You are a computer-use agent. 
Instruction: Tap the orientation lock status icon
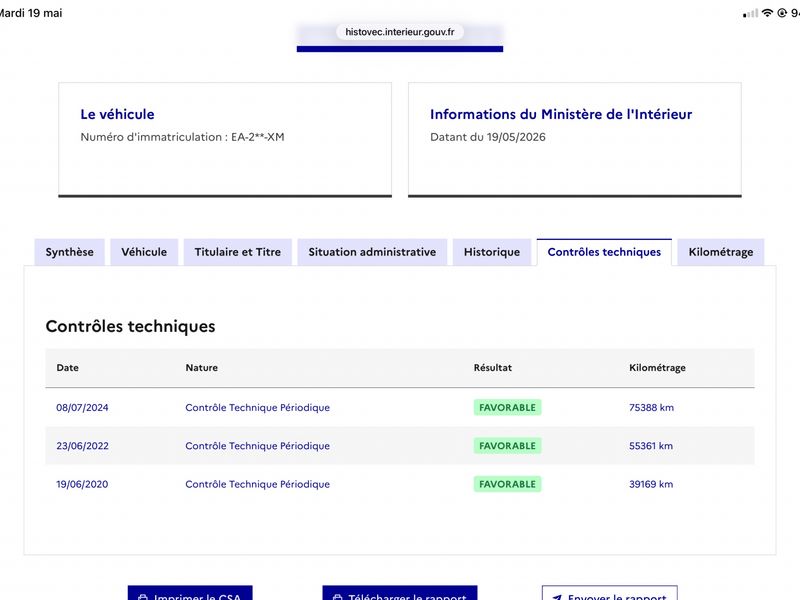781,13
